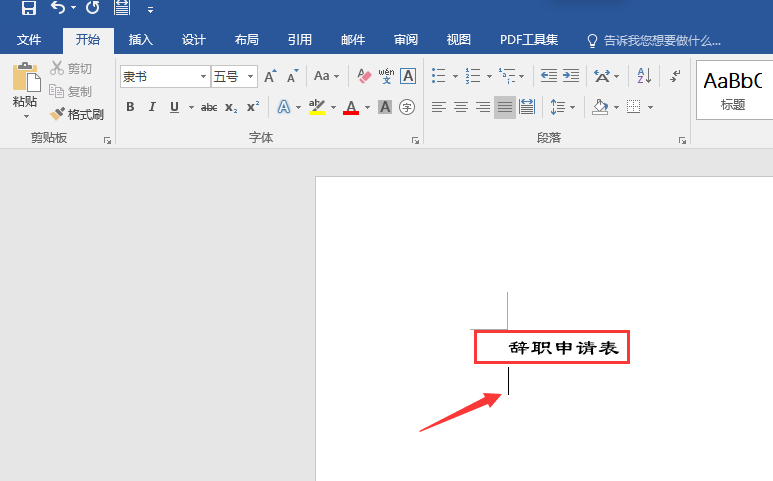Apply bullet list formatting

click(438, 76)
